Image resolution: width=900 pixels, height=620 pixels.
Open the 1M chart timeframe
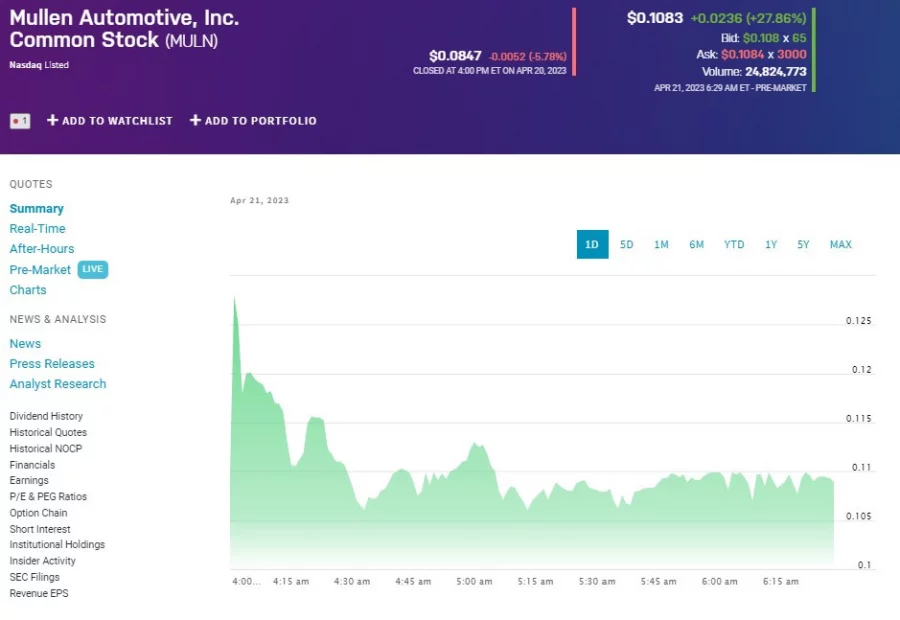(661, 244)
